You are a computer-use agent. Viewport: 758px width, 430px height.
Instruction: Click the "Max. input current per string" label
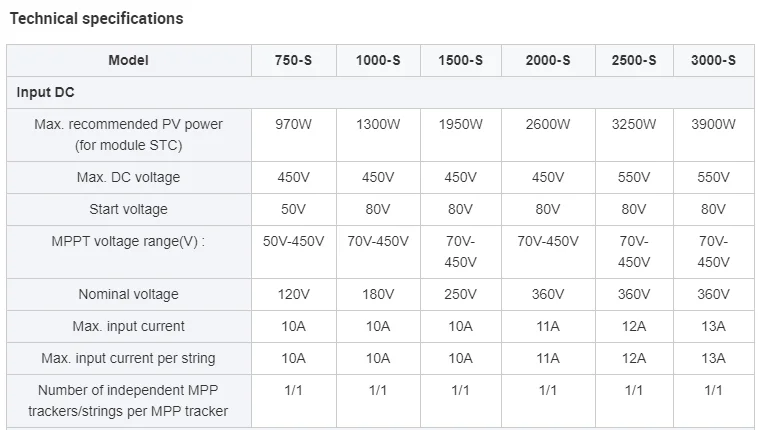[x=128, y=358]
